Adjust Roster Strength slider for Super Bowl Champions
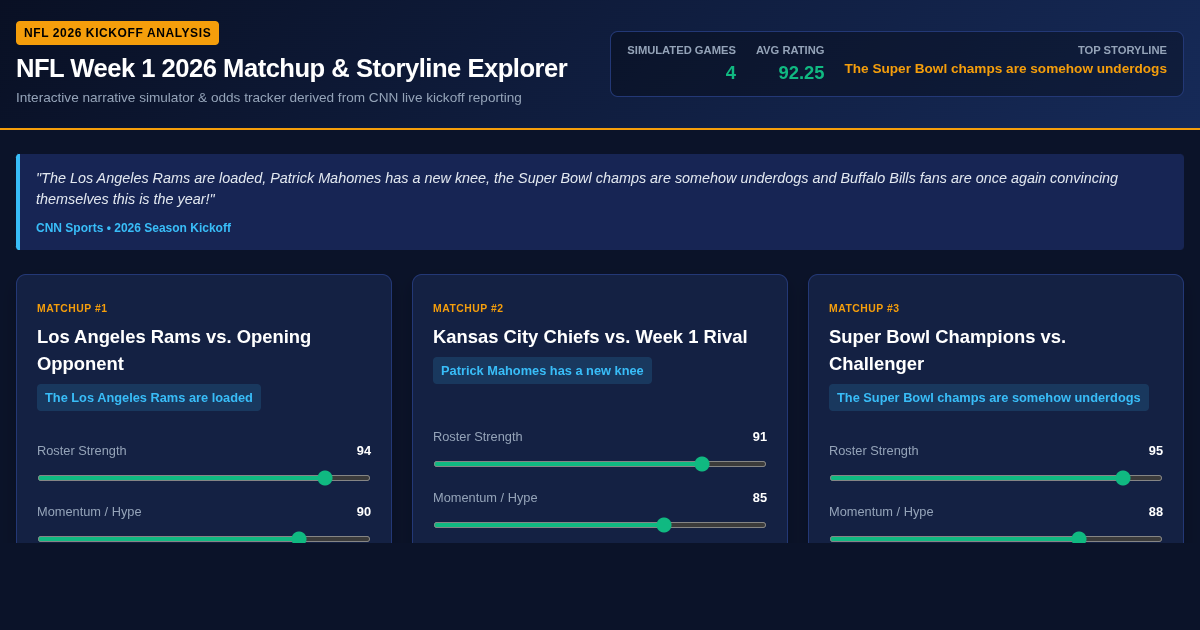Image resolution: width=1200 pixels, height=630 pixels. (x=996, y=478)
